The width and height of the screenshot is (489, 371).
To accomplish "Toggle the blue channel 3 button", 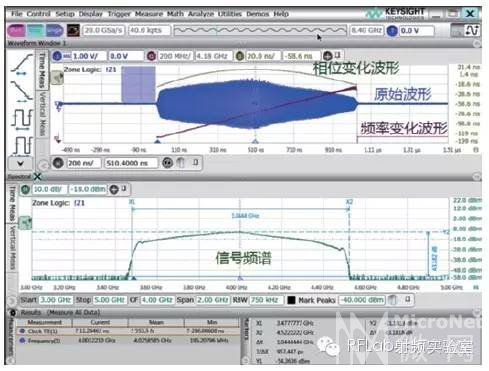I will coord(54,31).
